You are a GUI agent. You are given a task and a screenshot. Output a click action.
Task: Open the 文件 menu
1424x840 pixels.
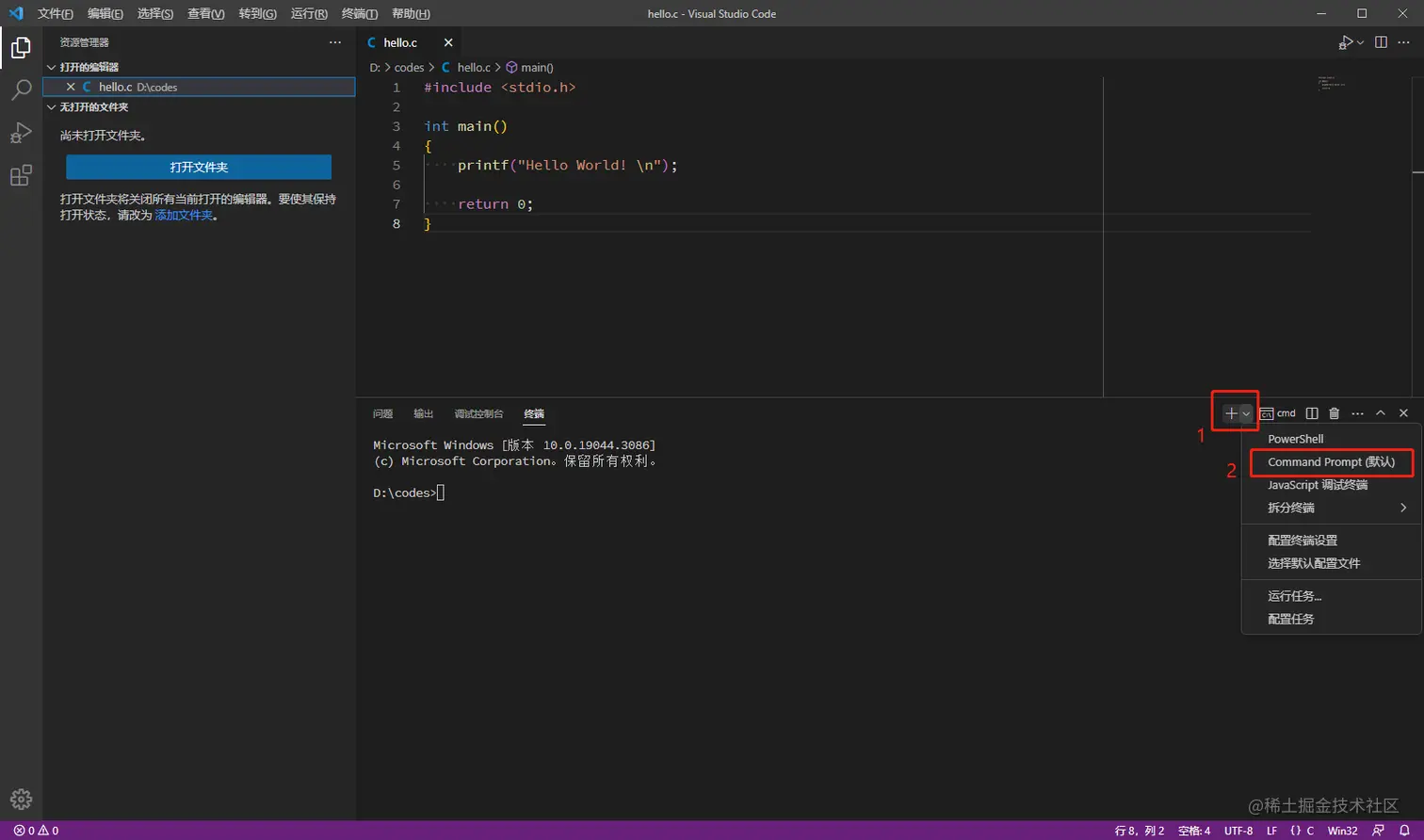click(x=56, y=13)
